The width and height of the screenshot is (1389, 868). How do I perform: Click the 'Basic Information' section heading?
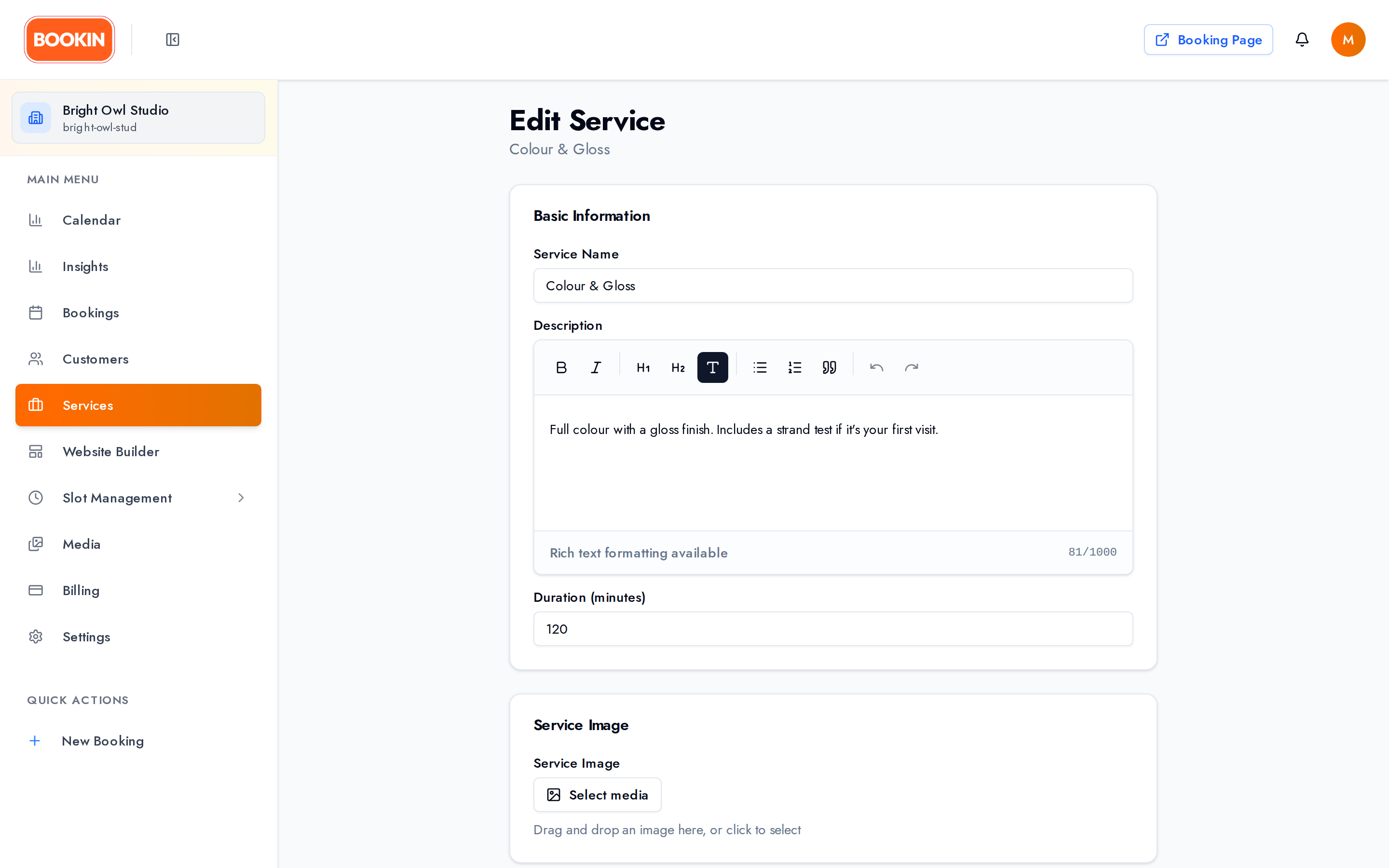coord(592,216)
